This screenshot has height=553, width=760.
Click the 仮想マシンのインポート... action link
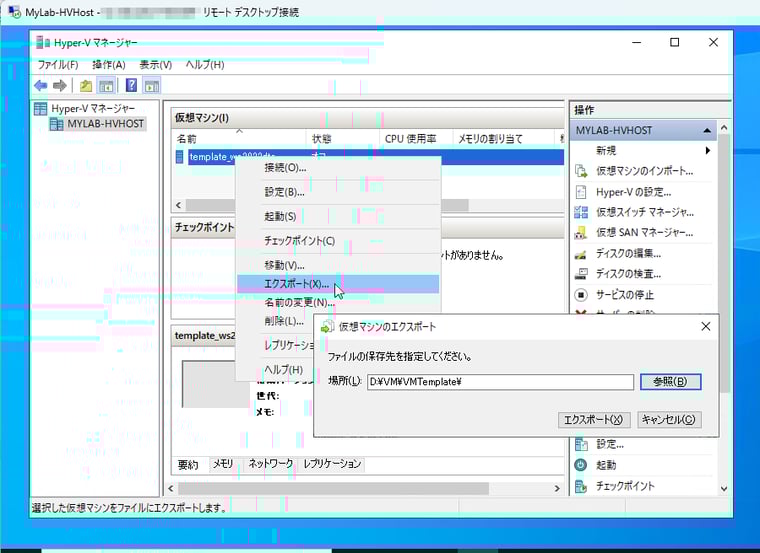[x=644, y=171]
